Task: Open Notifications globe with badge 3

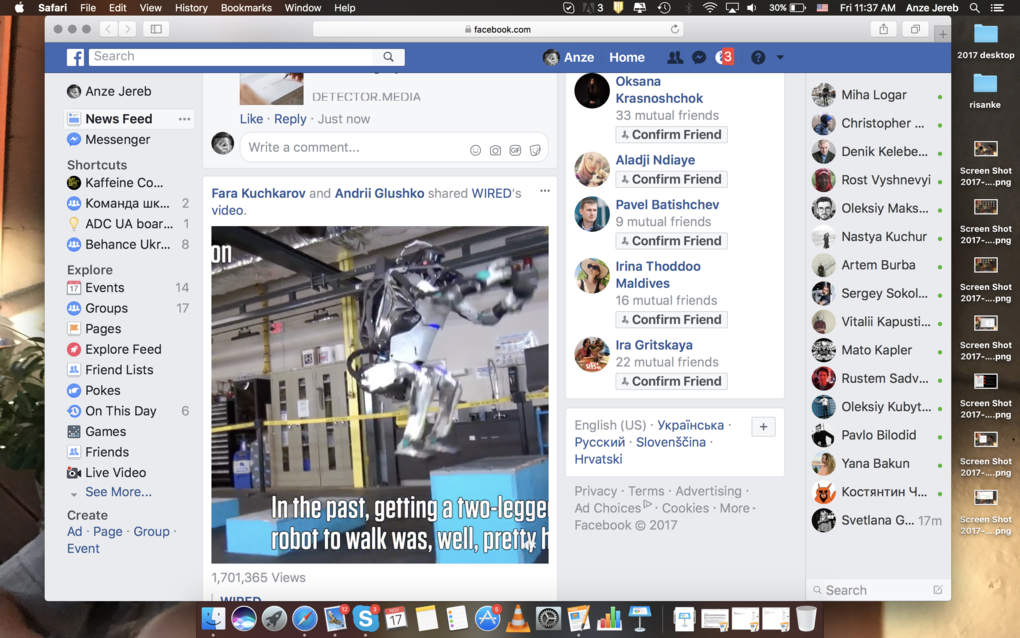Action: pyautogui.click(x=723, y=57)
